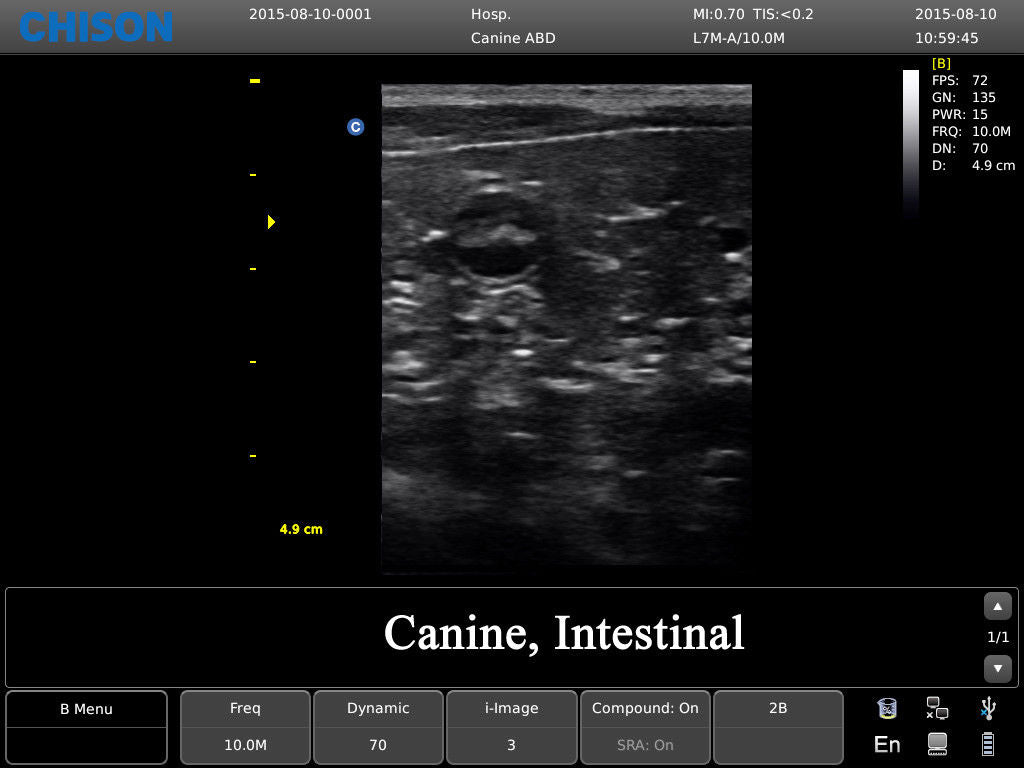This screenshot has width=1024, height=768.
Task: Open the hard disk storage icon
Action: pos(936,744)
